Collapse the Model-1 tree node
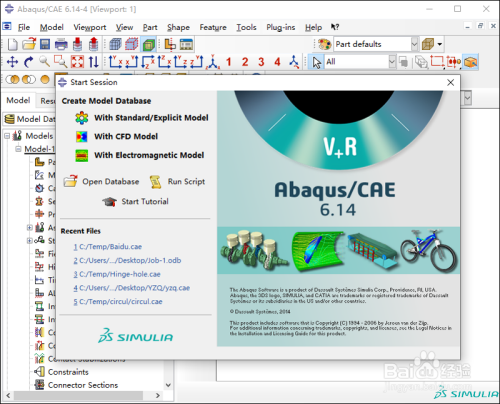 coord(18,149)
